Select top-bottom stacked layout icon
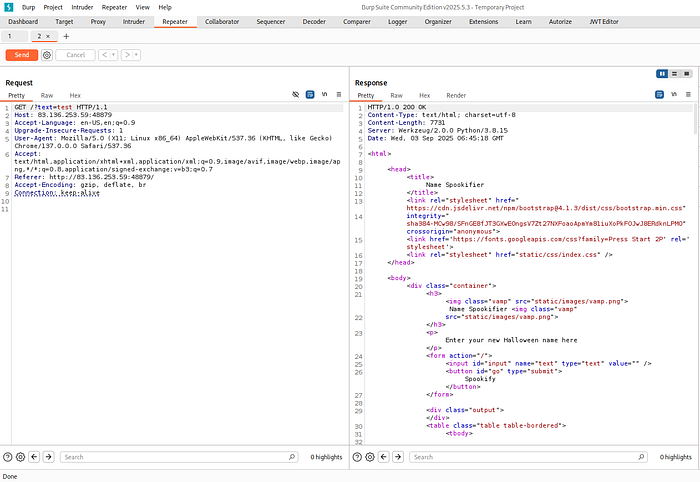Viewport: 700px width, 482px height. point(675,74)
